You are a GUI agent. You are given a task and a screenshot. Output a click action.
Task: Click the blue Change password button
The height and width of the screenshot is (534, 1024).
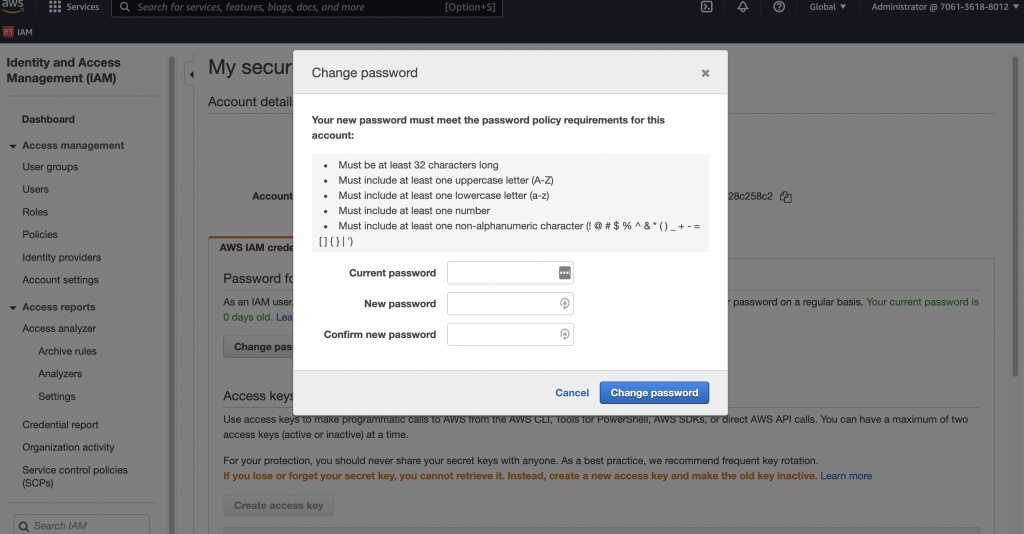[x=654, y=393]
